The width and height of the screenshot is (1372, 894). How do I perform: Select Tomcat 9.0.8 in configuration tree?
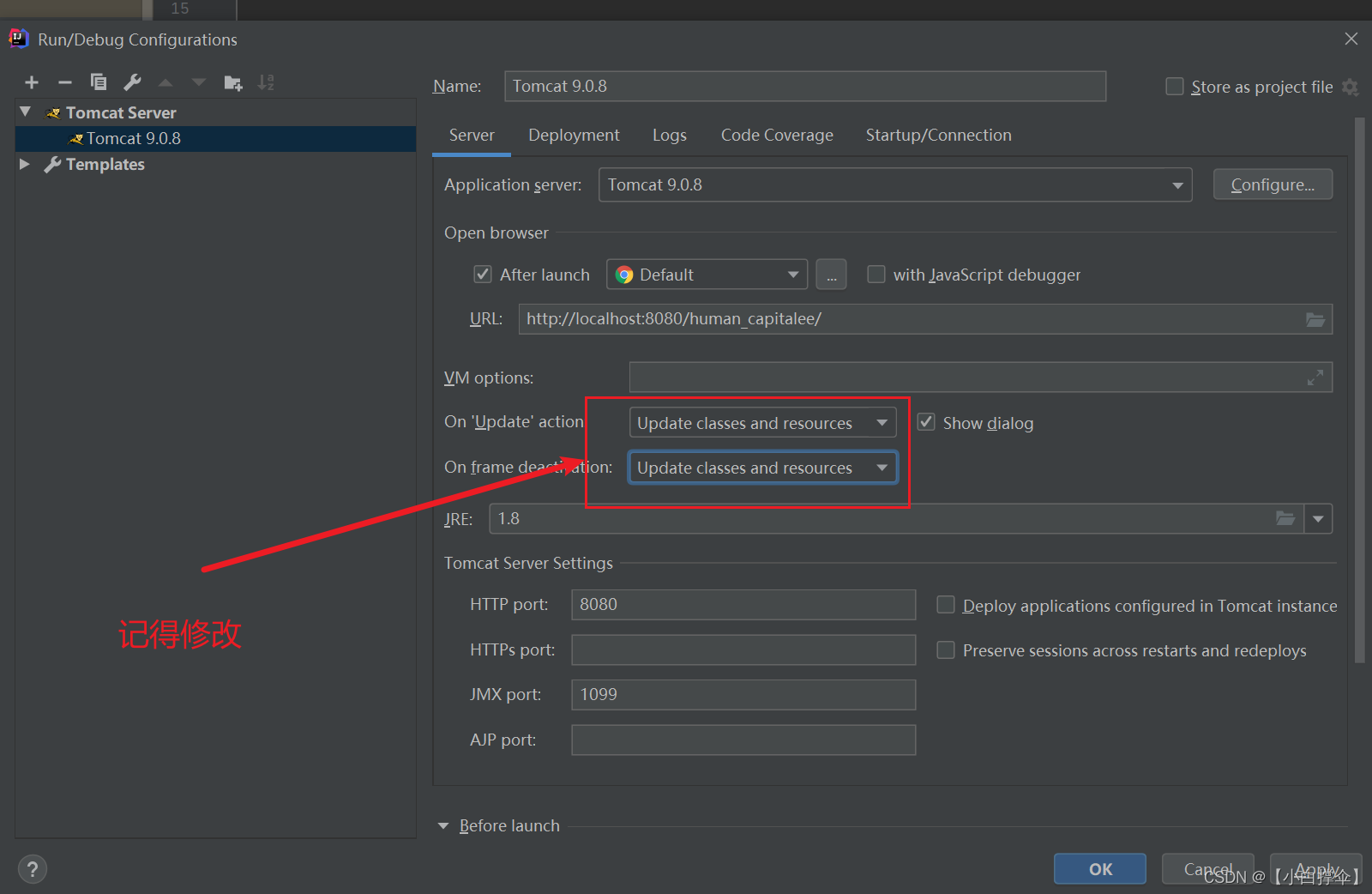[216, 139]
